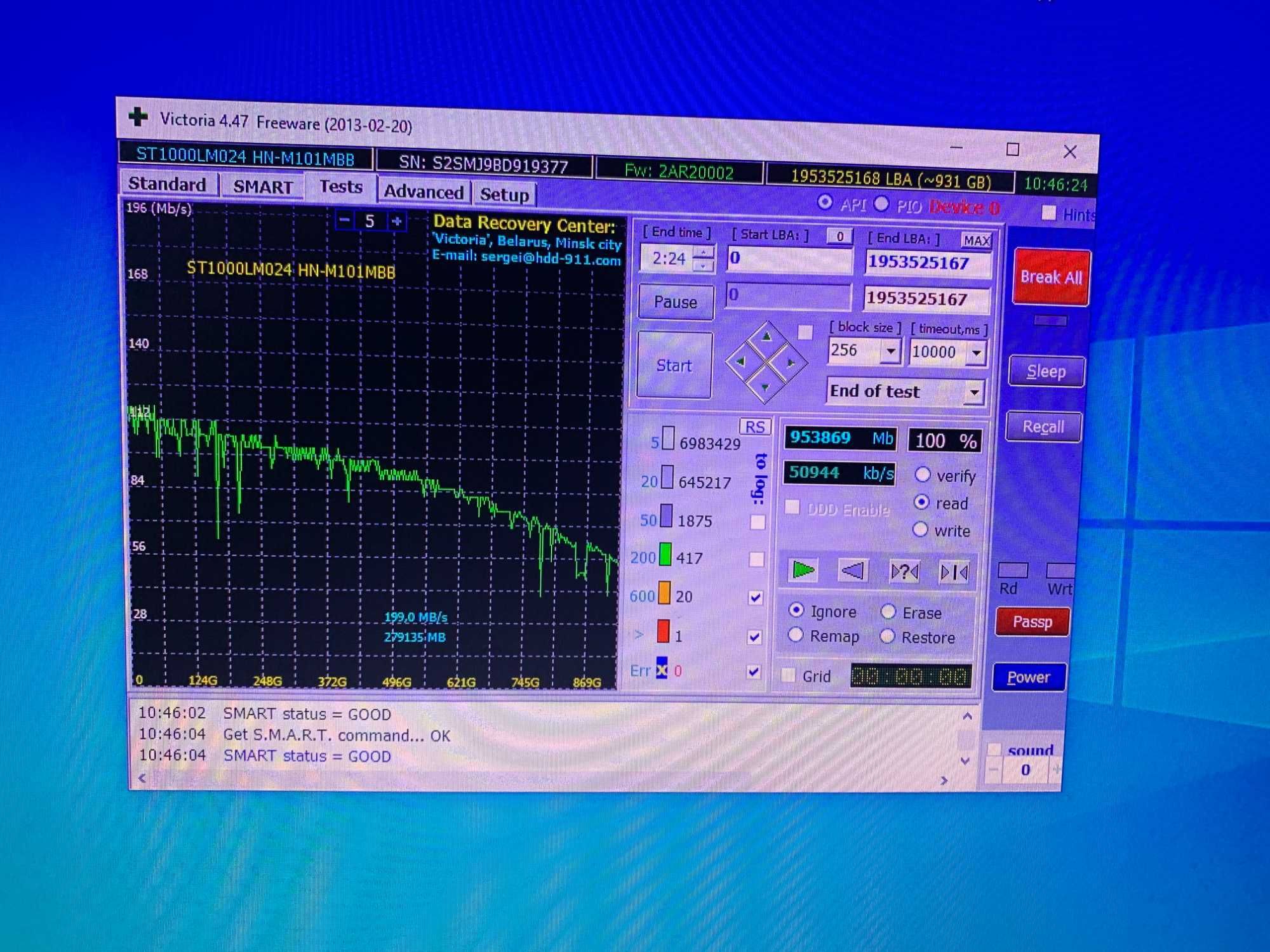This screenshot has width=1270, height=952.
Task: Select the Erase option
Action: (888, 611)
